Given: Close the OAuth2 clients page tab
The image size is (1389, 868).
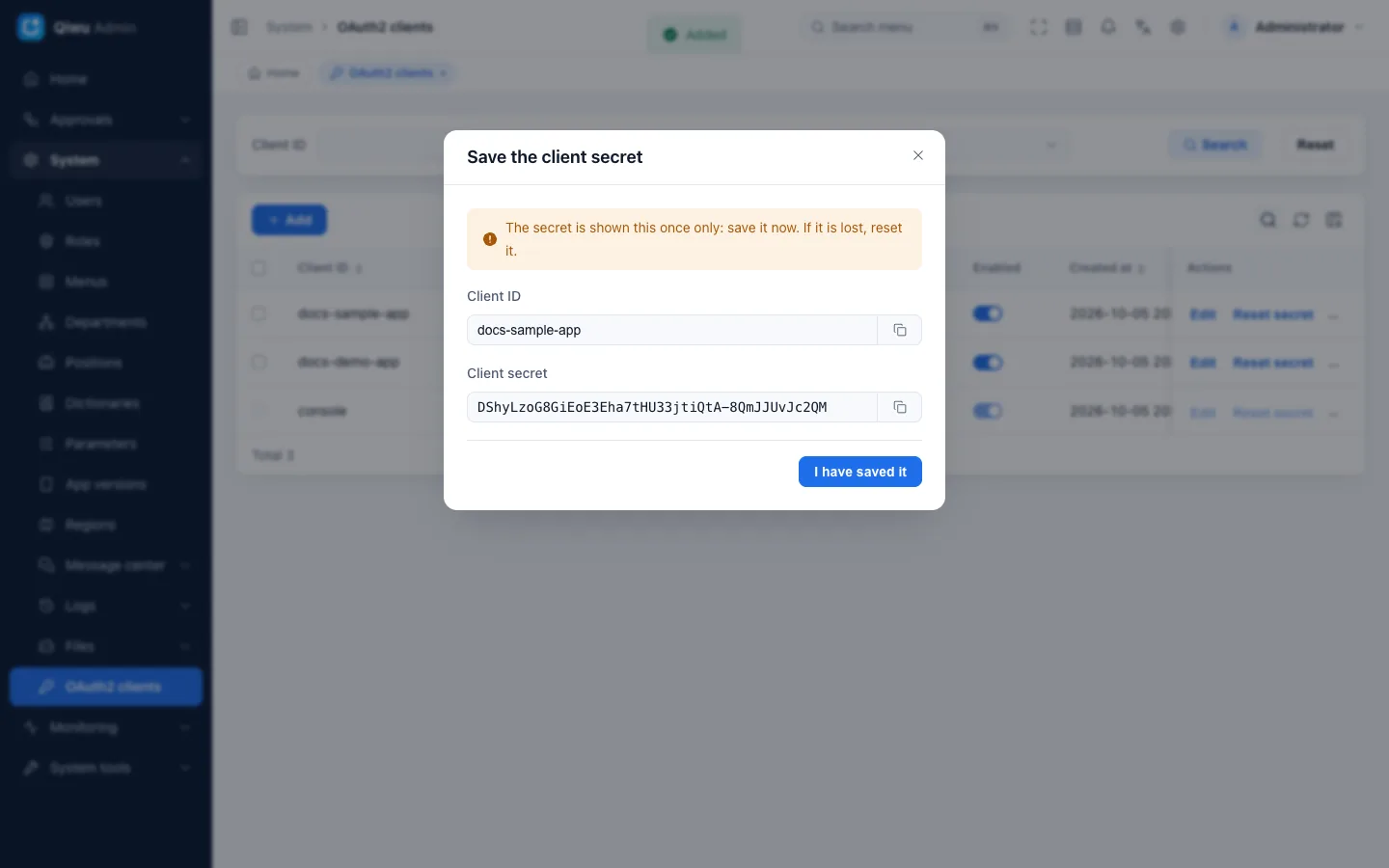Looking at the screenshot, I should pyautogui.click(x=444, y=73).
